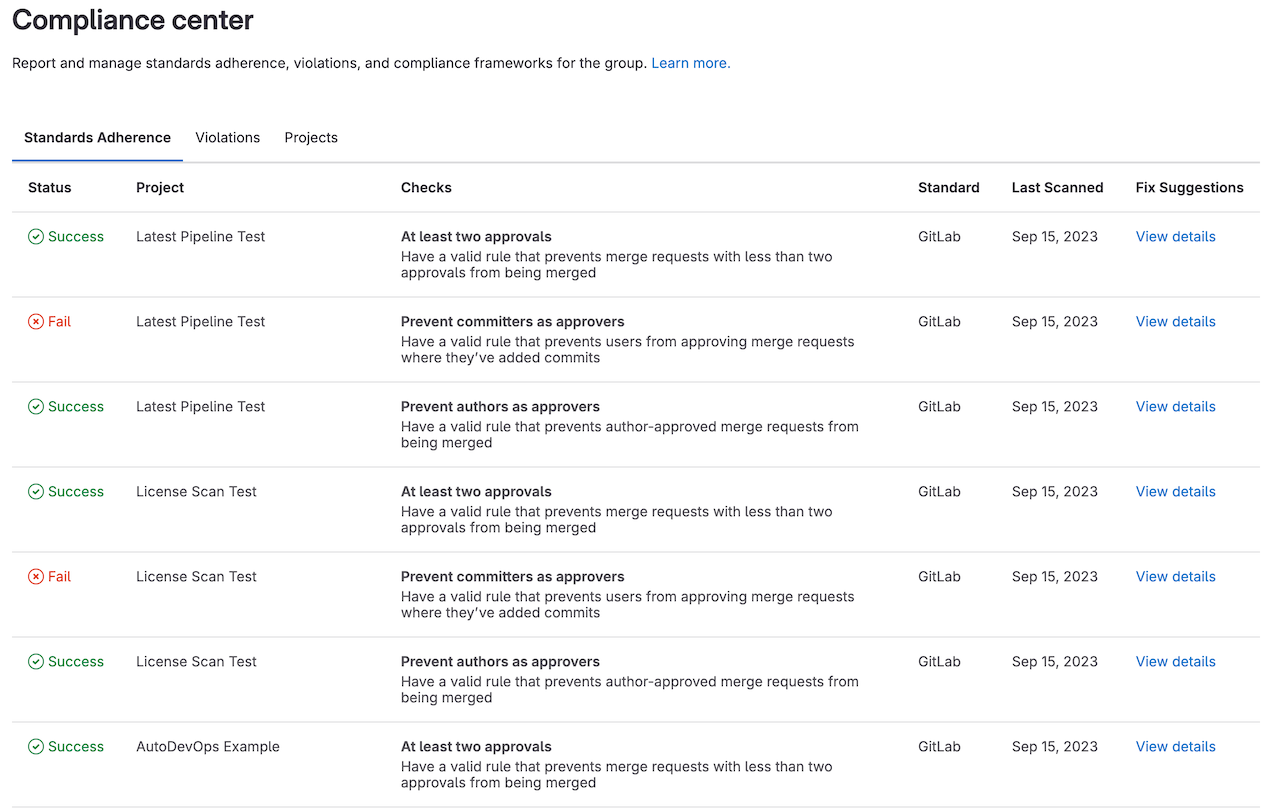The height and width of the screenshot is (808, 1265).
Task: View details for failed License Scan Test committers check
Action: click(x=1175, y=577)
